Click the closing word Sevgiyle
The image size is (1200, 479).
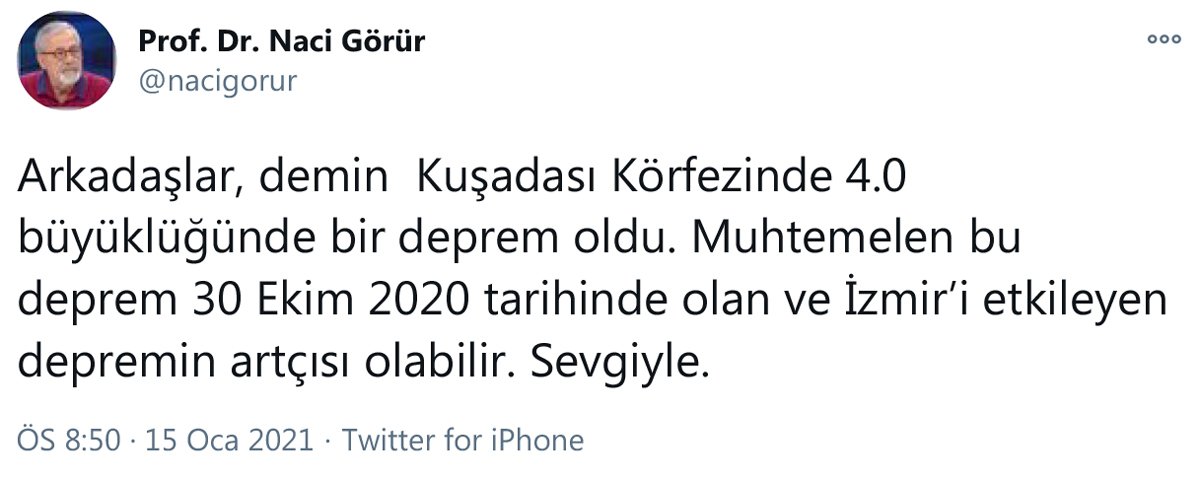click(618, 362)
